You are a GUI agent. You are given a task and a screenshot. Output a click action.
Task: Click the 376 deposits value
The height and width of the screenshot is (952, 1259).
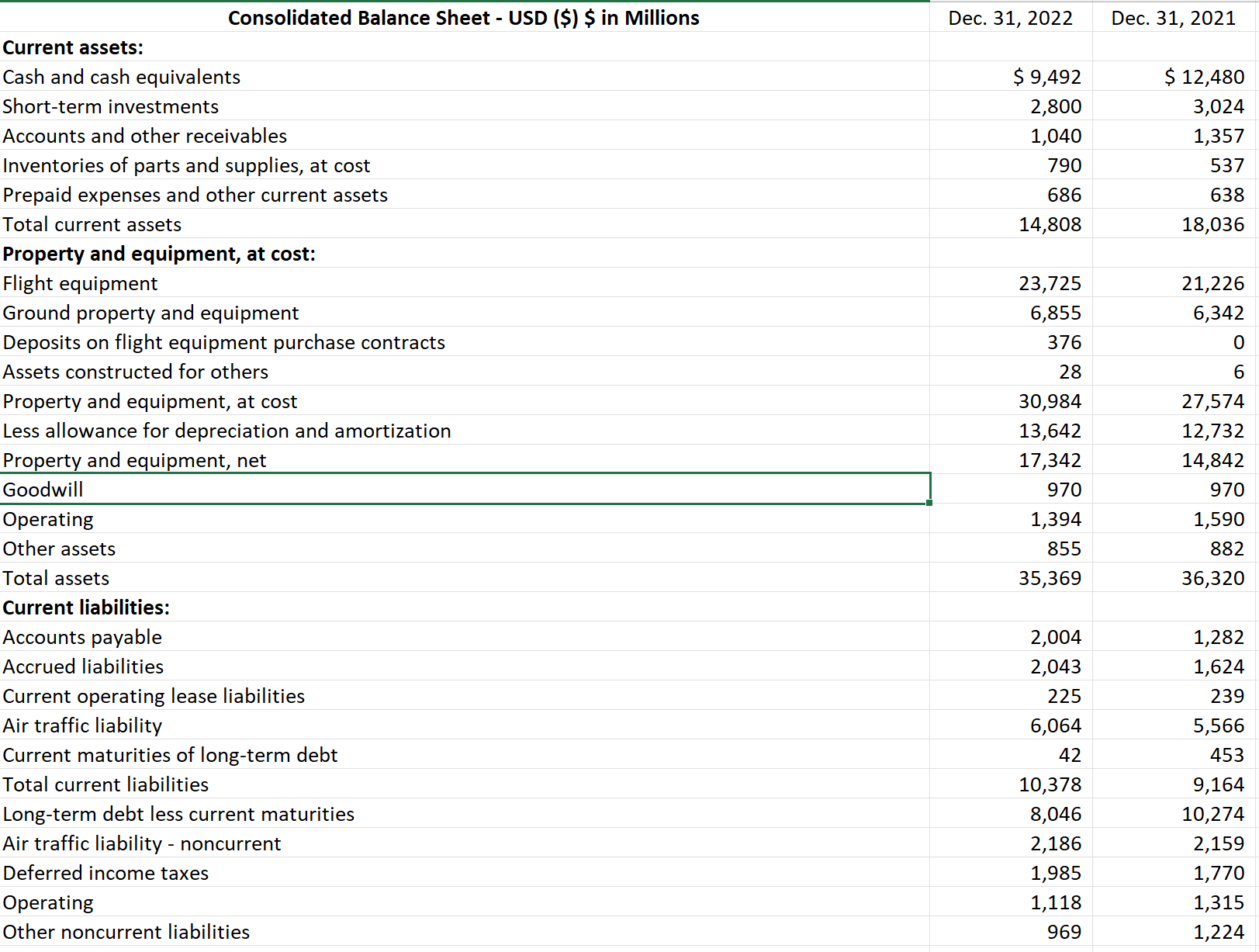1064,342
